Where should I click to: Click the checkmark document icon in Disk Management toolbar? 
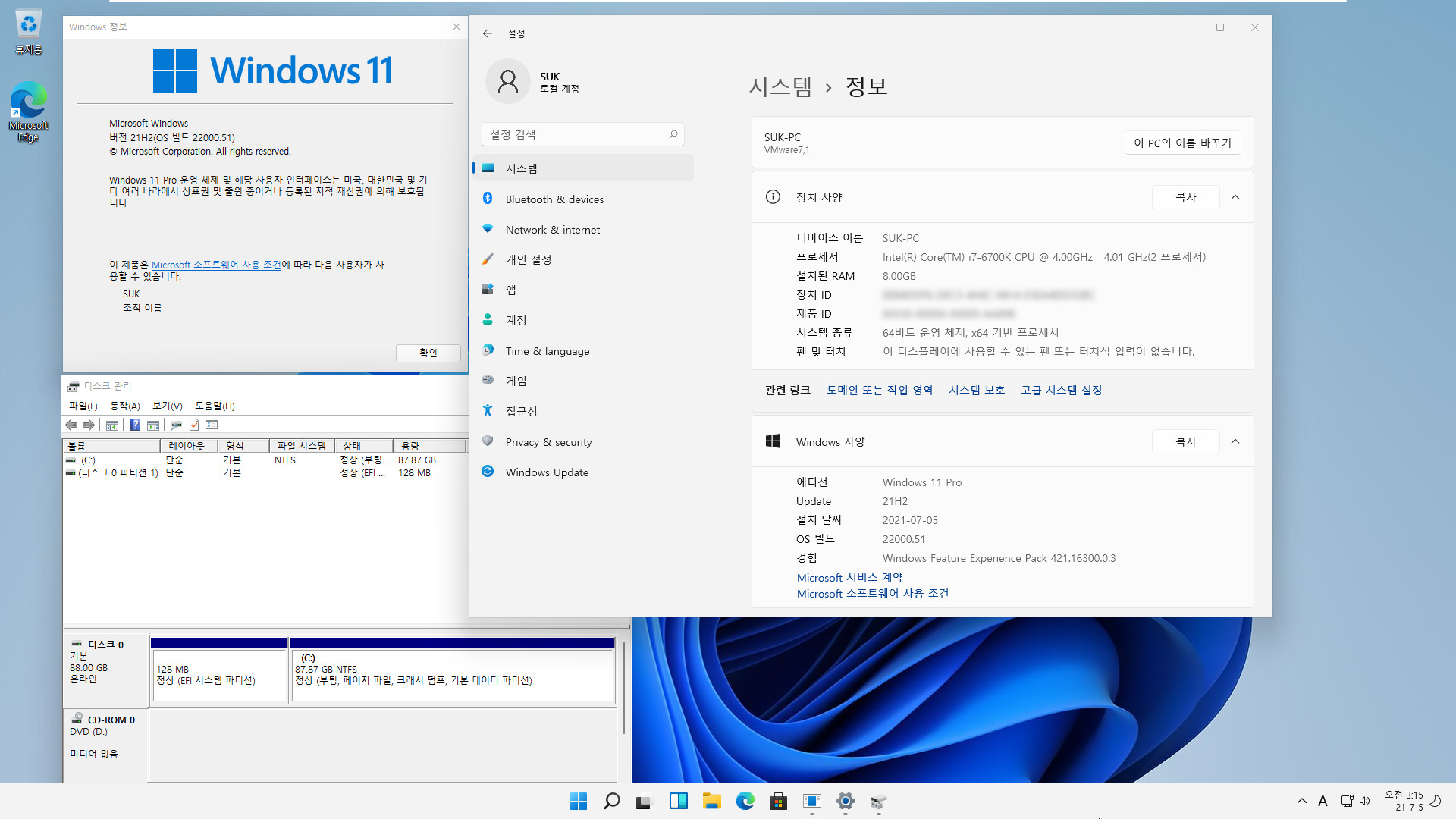194,425
